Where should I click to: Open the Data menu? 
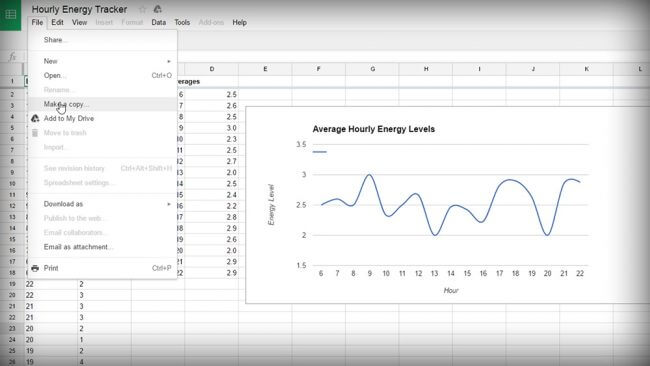click(x=158, y=22)
